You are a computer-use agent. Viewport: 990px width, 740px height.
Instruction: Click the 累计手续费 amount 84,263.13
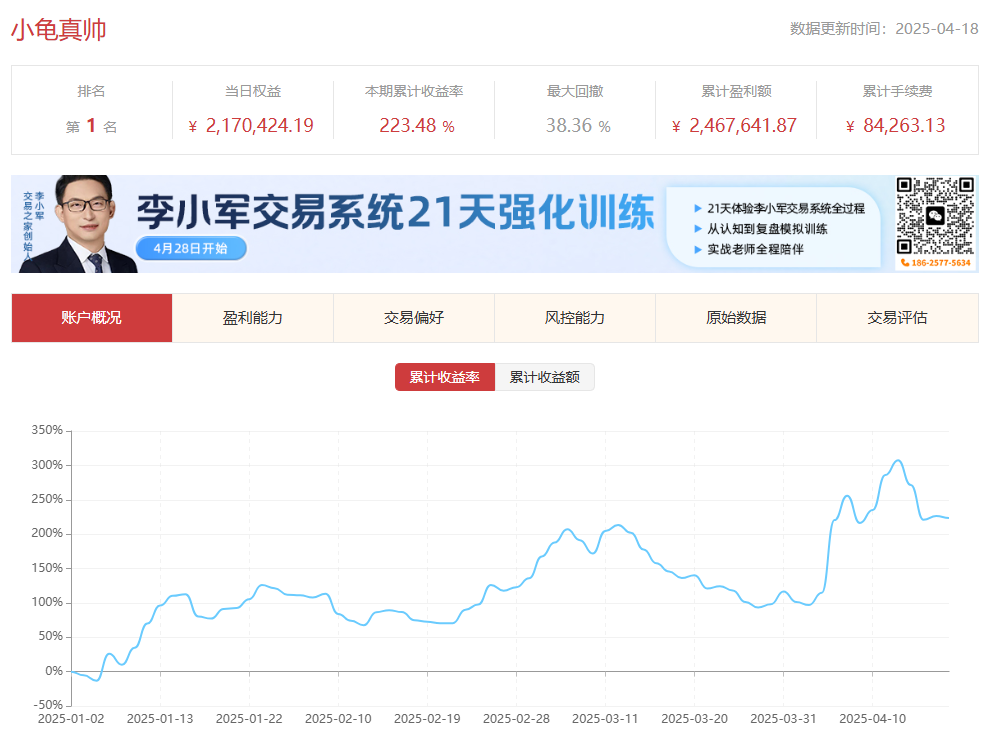pos(902,126)
